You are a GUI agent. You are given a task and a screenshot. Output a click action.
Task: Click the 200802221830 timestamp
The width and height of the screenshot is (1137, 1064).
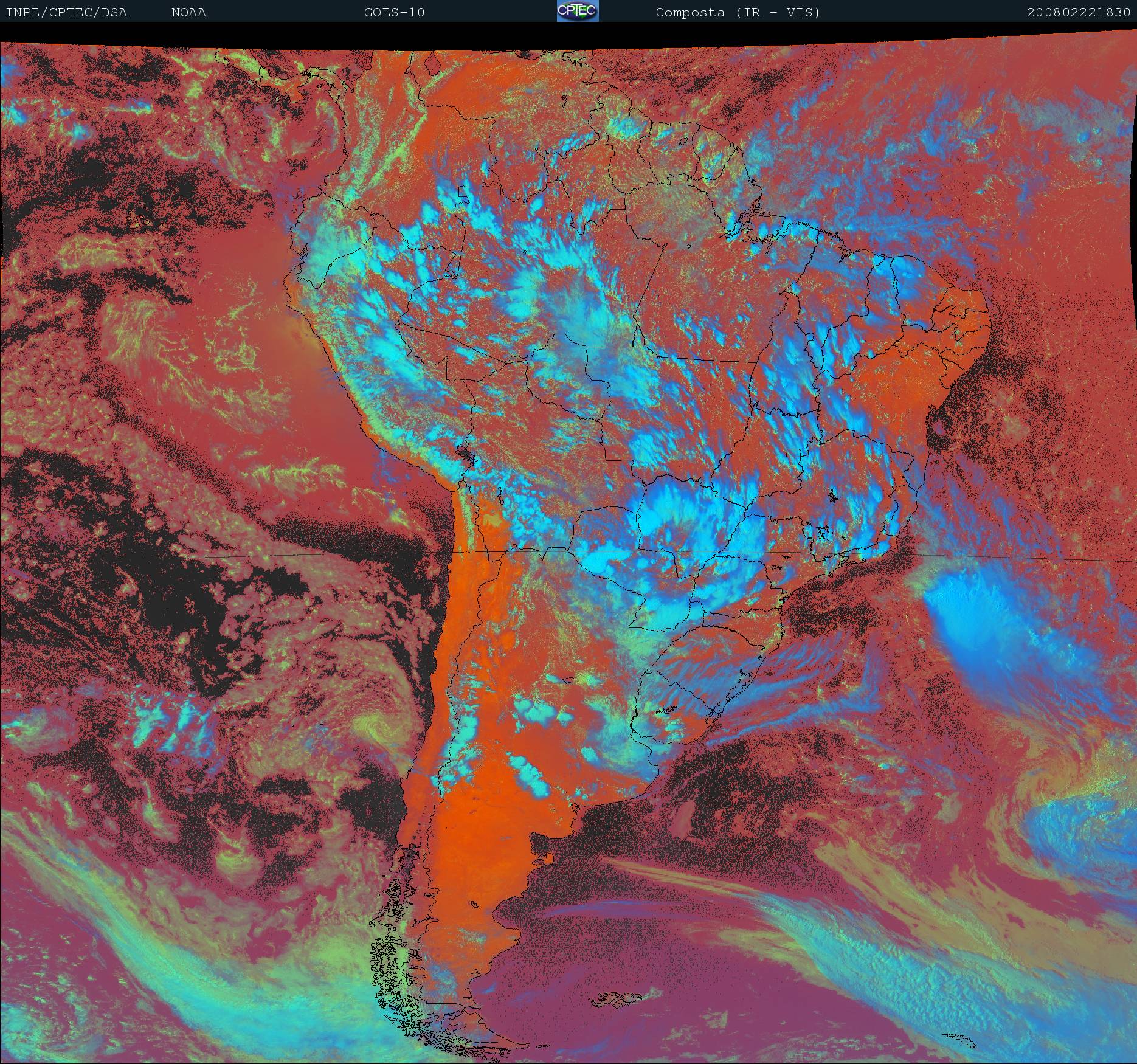[1078, 13]
